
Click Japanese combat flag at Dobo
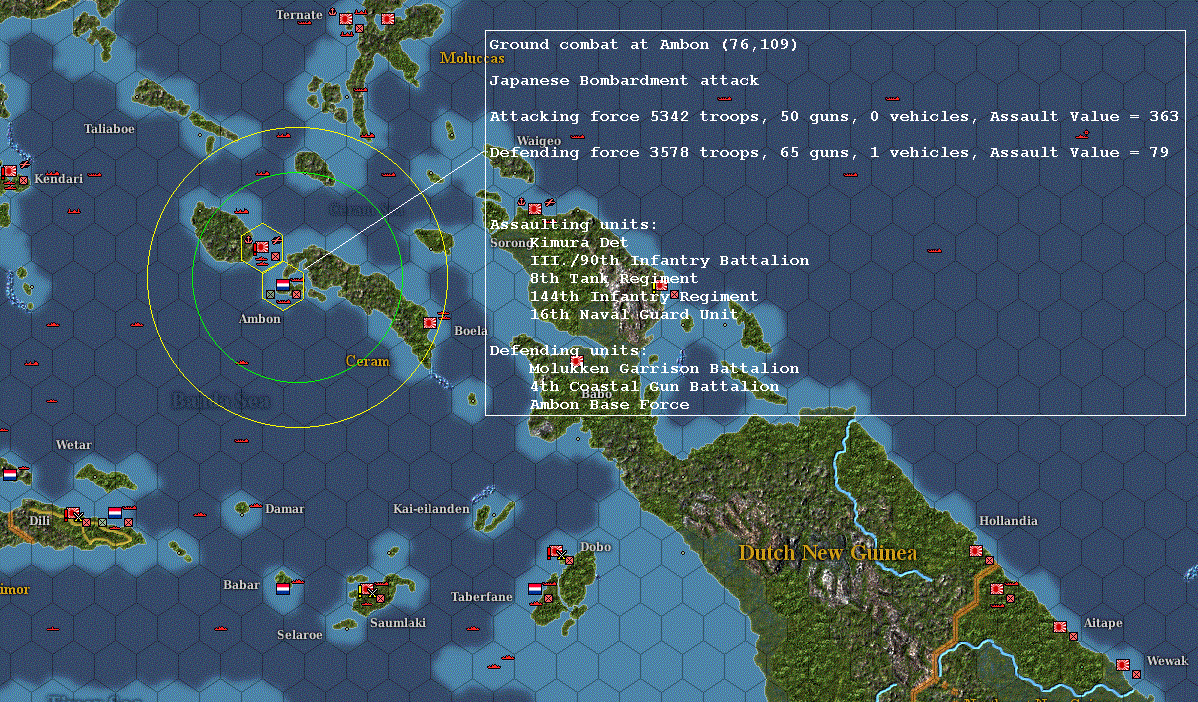point(555,552)
